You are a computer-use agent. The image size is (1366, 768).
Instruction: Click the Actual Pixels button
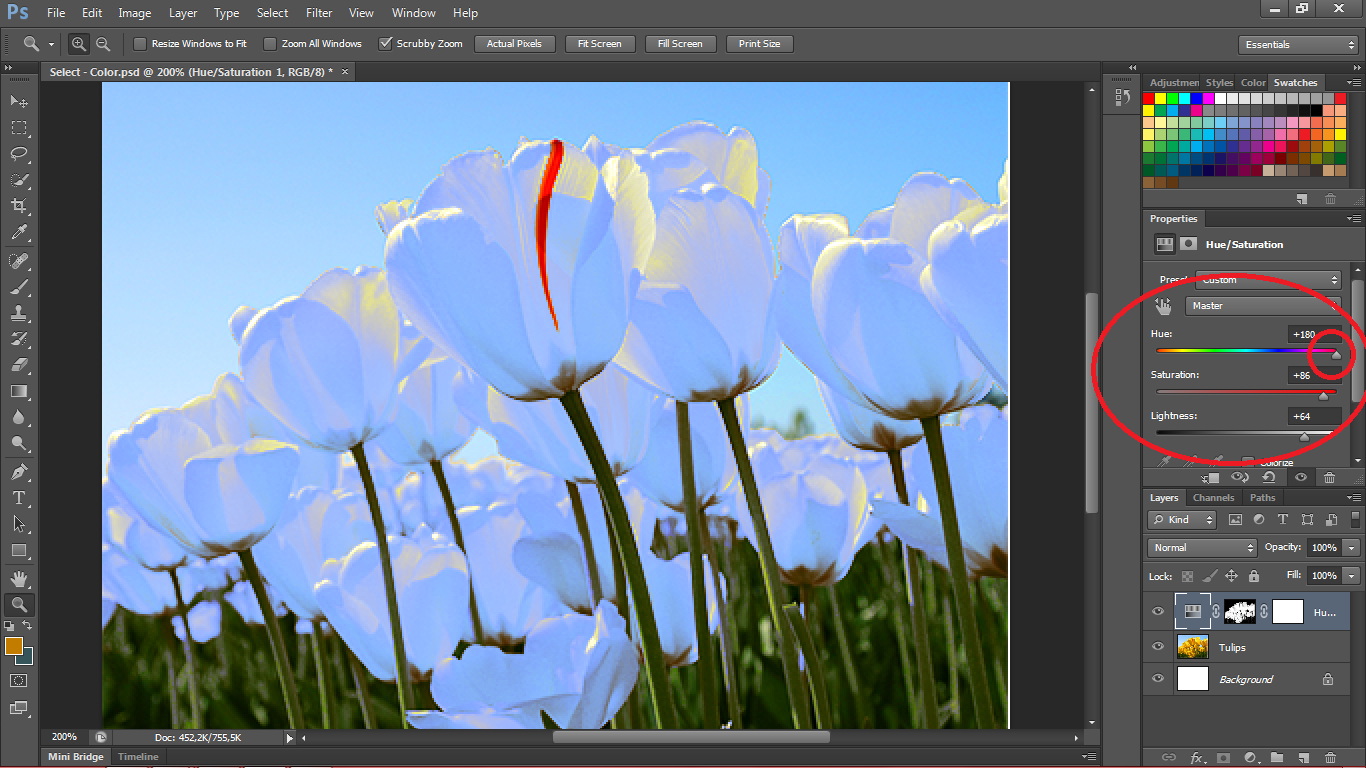514,44
